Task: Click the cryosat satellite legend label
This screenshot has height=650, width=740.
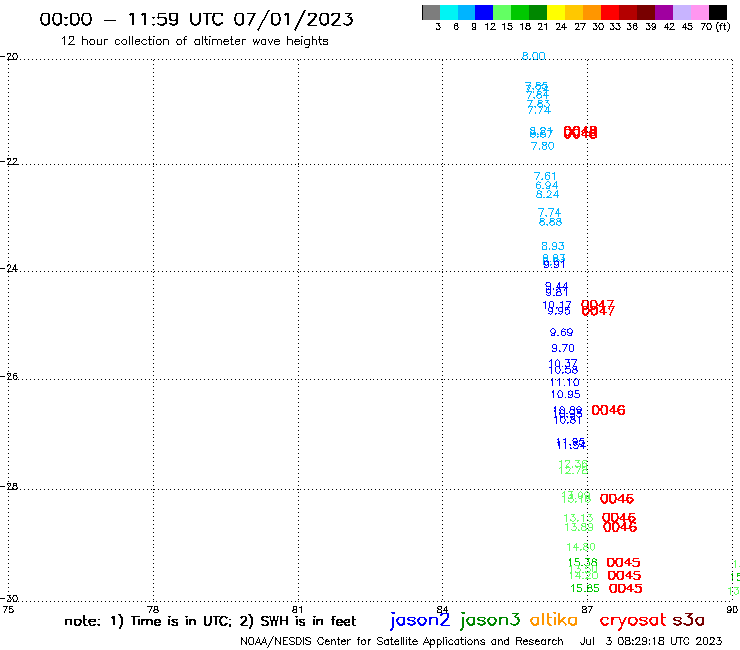Action: point(633,620)
